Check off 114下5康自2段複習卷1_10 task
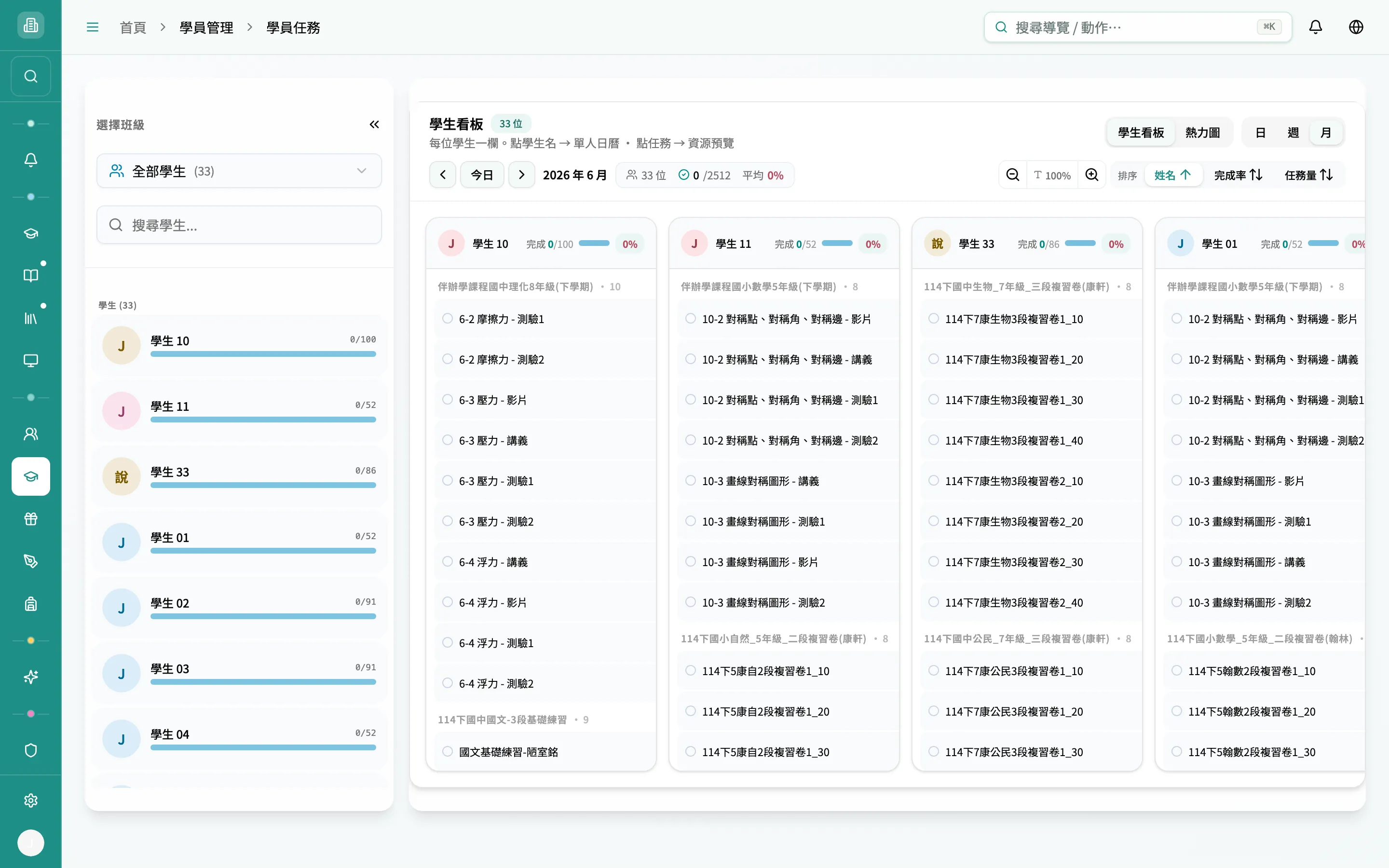The width and height of the screenshot is (1389, 868). tap(691, 670)
